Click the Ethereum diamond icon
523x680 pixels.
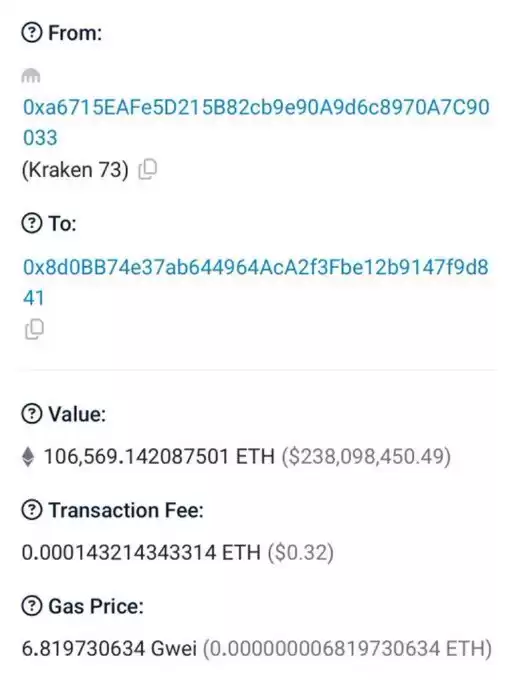(28, 457)
